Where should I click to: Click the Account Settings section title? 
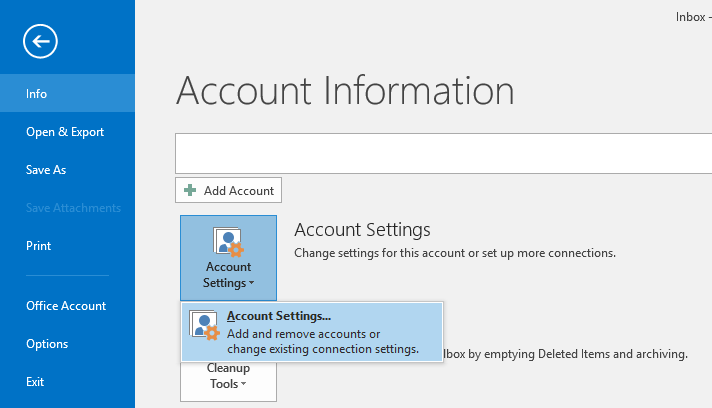pos(362,230)
